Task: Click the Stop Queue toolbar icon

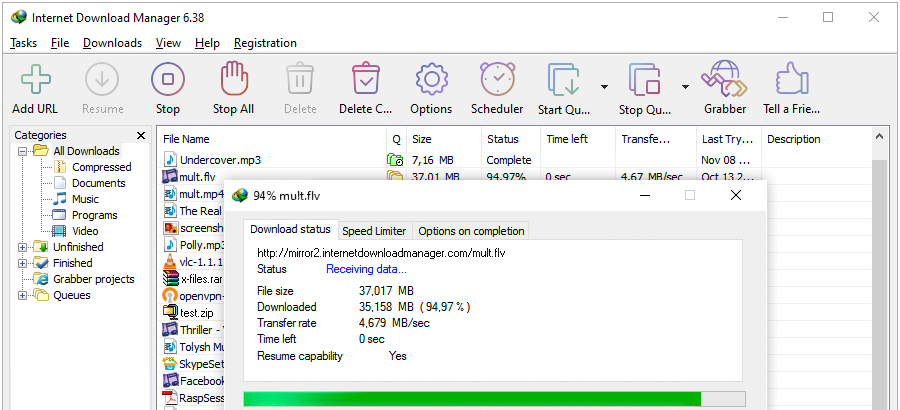Action: click(645, 79)
